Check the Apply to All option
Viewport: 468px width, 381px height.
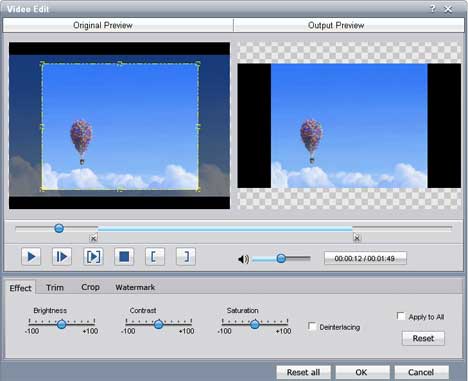[401, 316]
